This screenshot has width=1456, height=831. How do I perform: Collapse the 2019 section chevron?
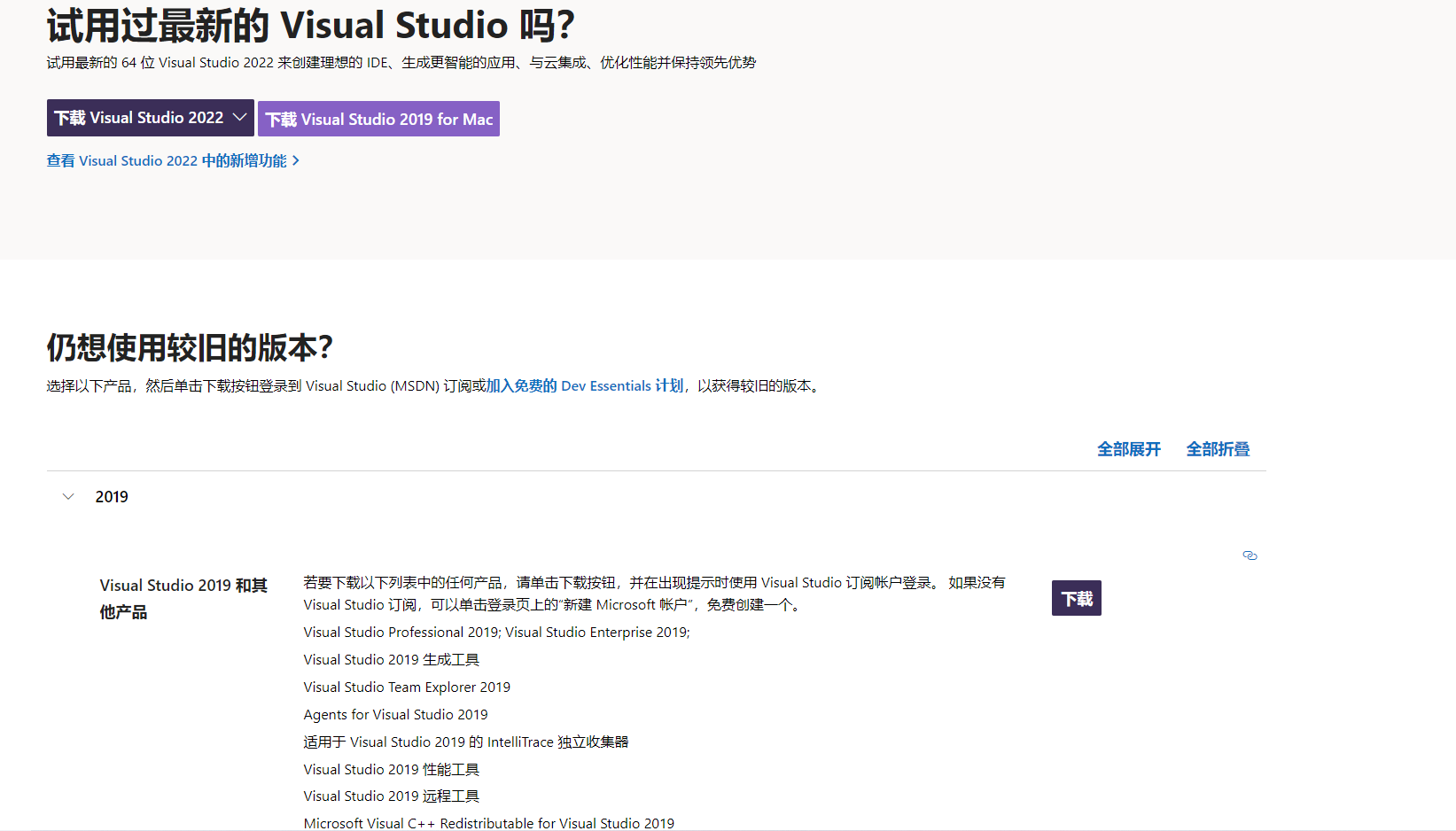coord(68,497)
